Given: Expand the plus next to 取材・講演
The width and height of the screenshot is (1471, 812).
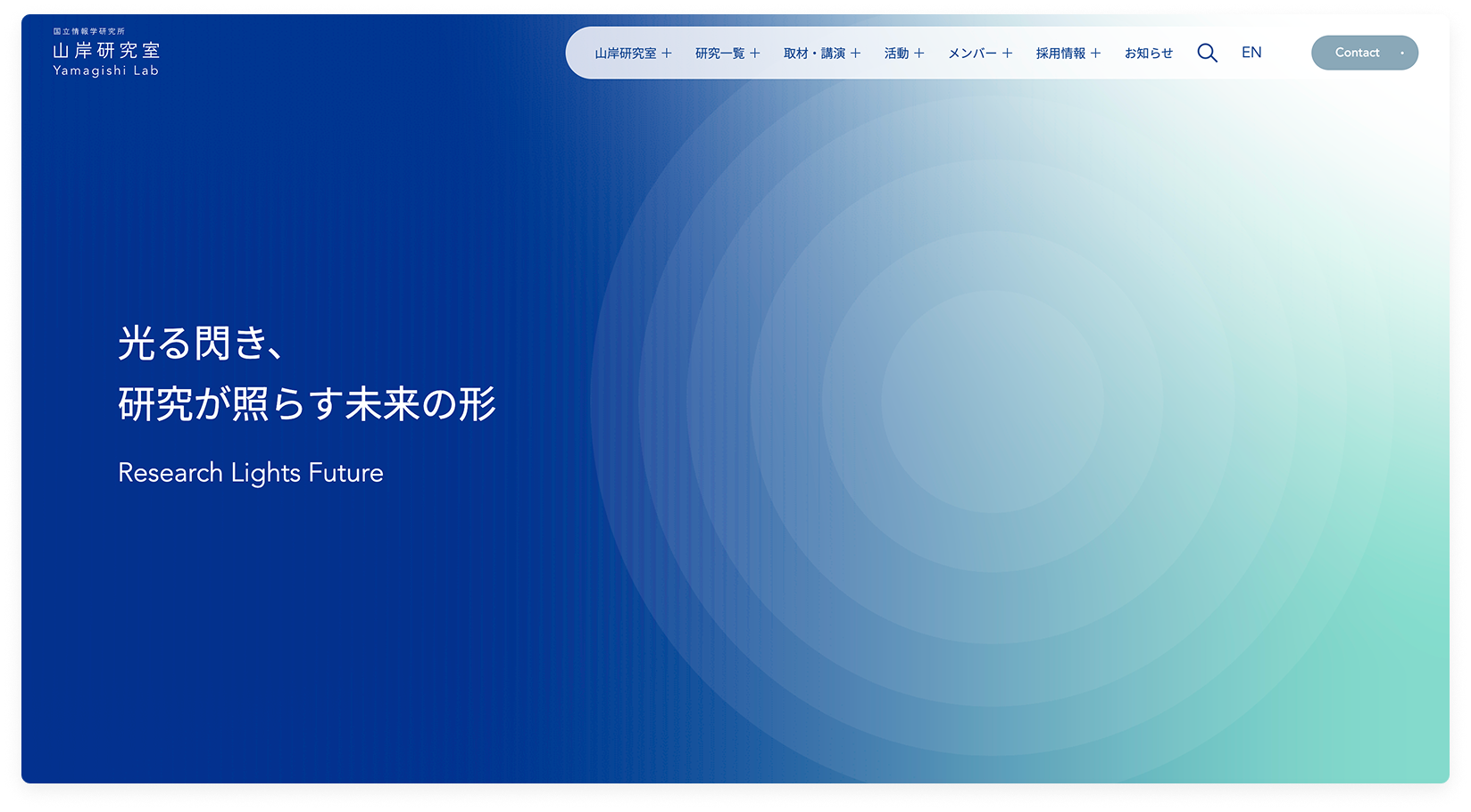Looking at the screenshot, I should (855, 54).
